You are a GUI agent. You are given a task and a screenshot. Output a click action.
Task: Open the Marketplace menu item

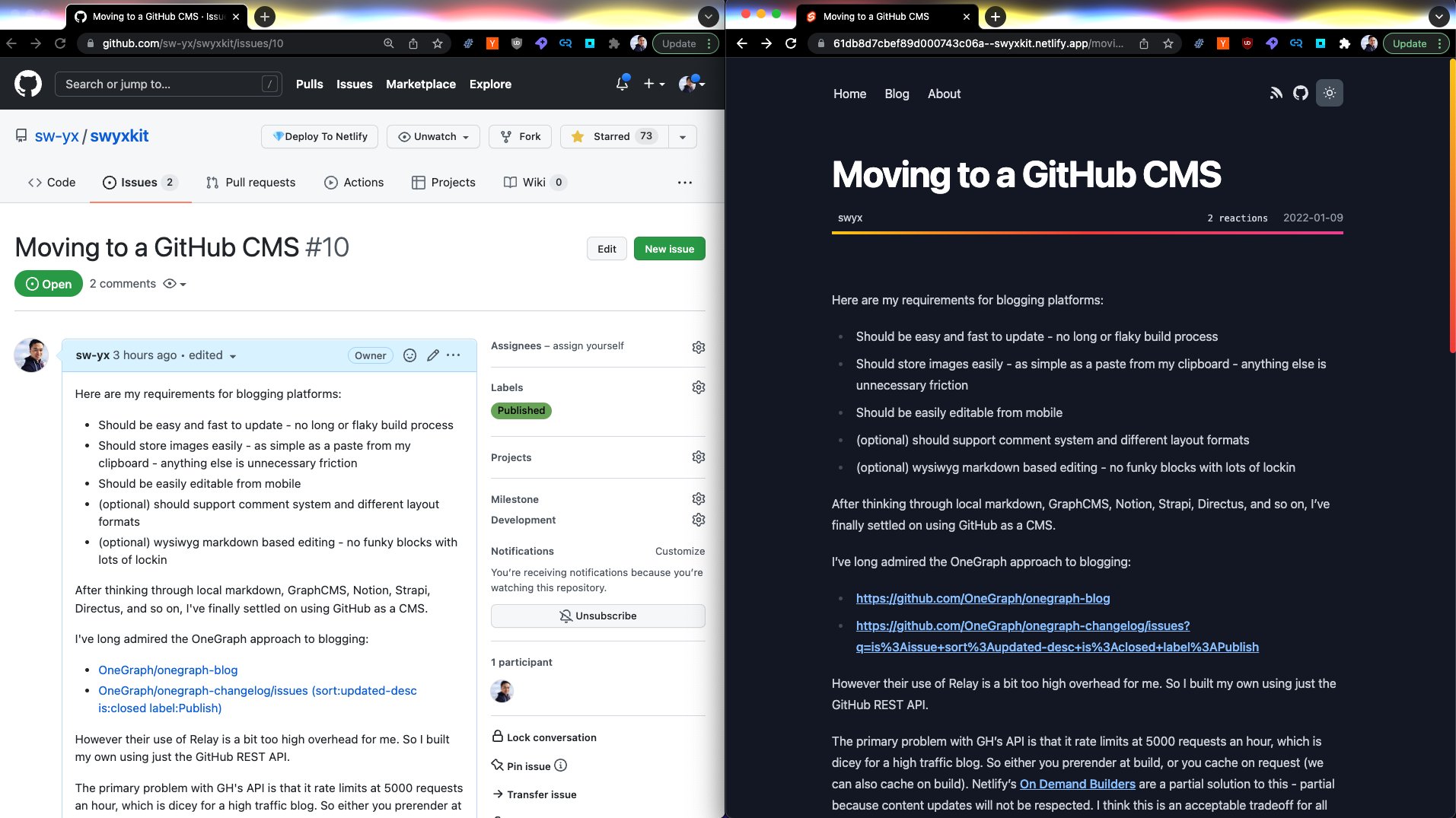pyautogui.click(x=421, y=84)
